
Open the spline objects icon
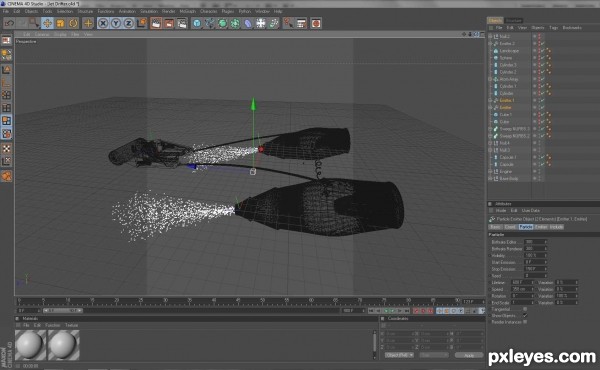(210, 23)
